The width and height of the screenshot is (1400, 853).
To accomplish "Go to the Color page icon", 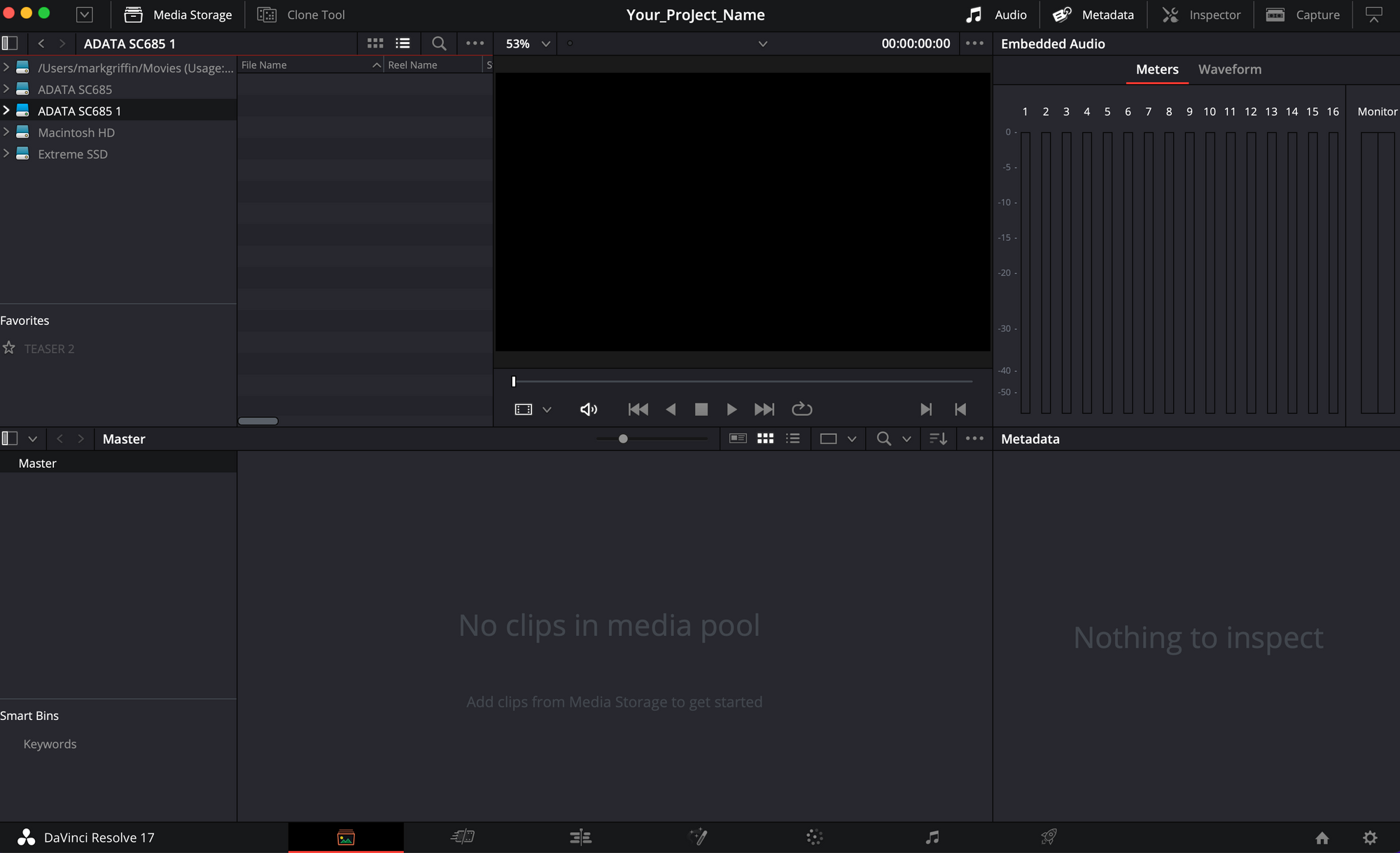I will pos(814,837).
